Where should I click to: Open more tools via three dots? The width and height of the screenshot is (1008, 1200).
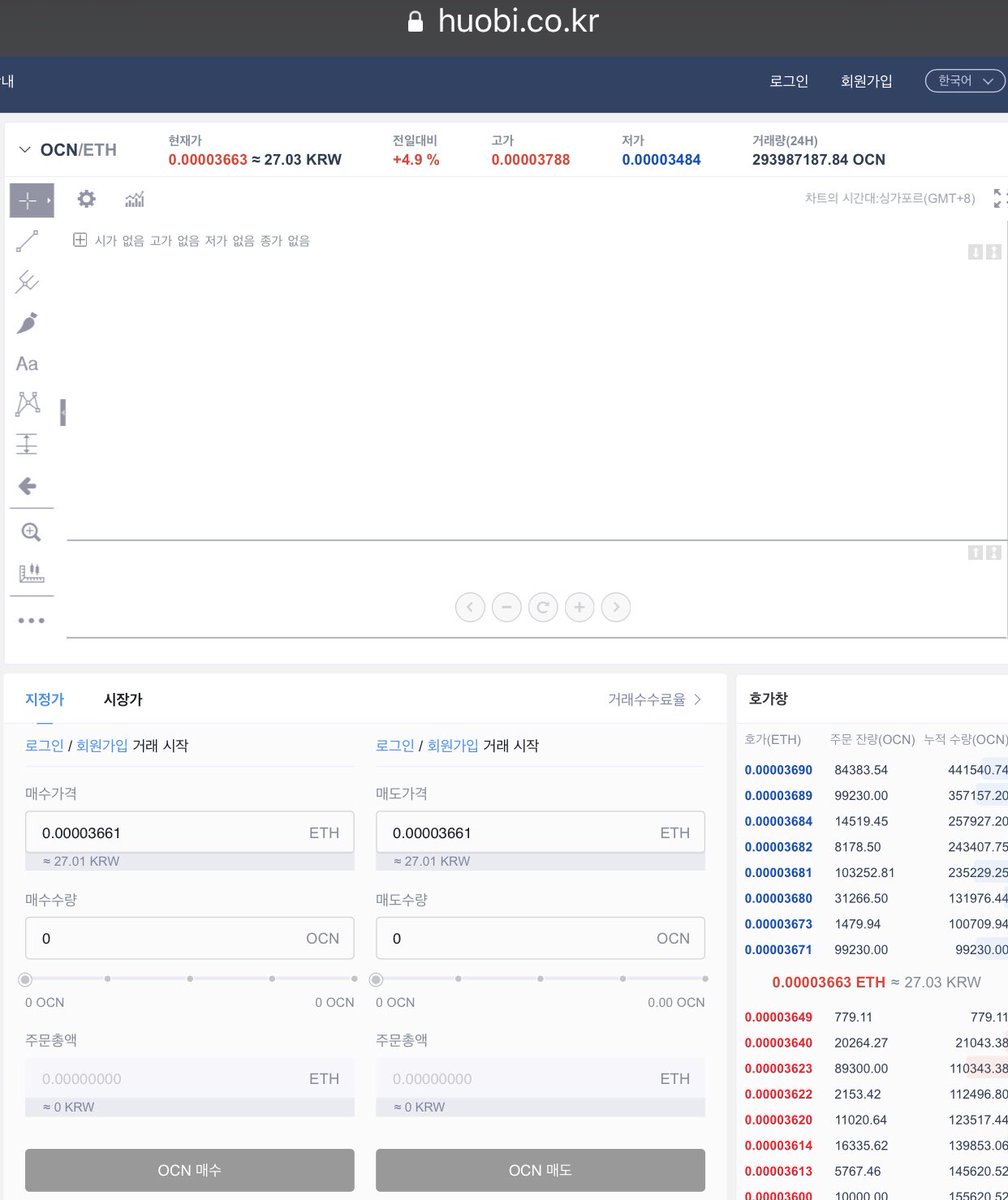pos(31,620)
